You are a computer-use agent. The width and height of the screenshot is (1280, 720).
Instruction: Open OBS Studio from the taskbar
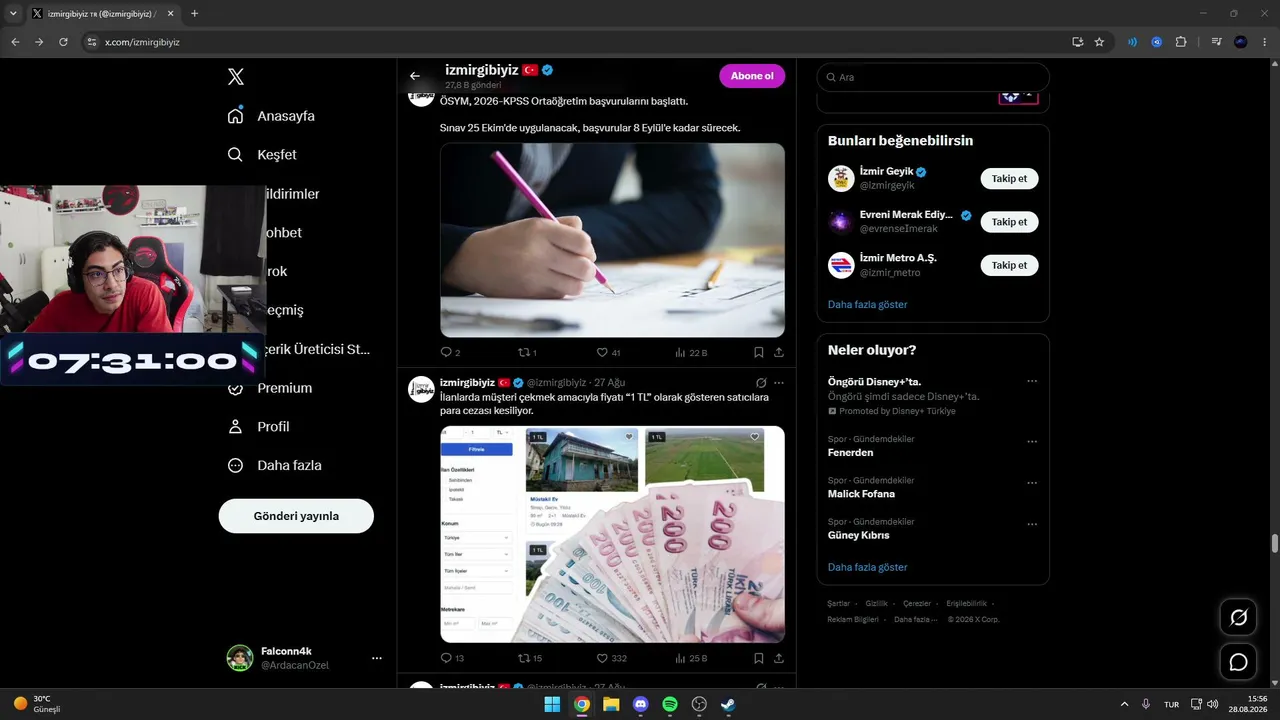coord(699,705)
